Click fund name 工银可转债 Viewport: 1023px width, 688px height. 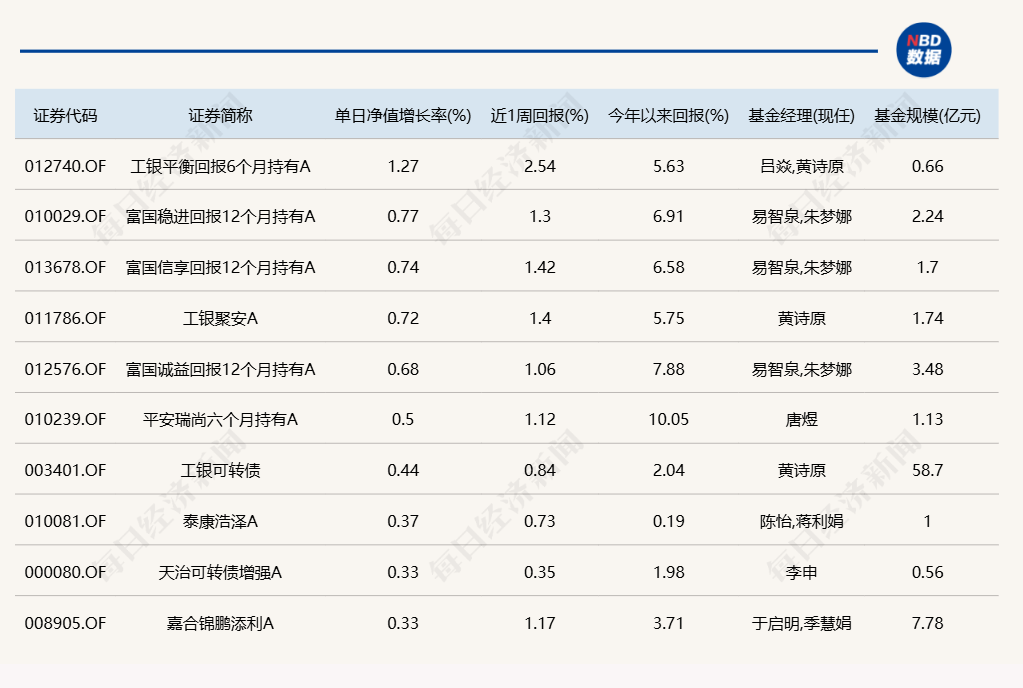tap(221, 470)
